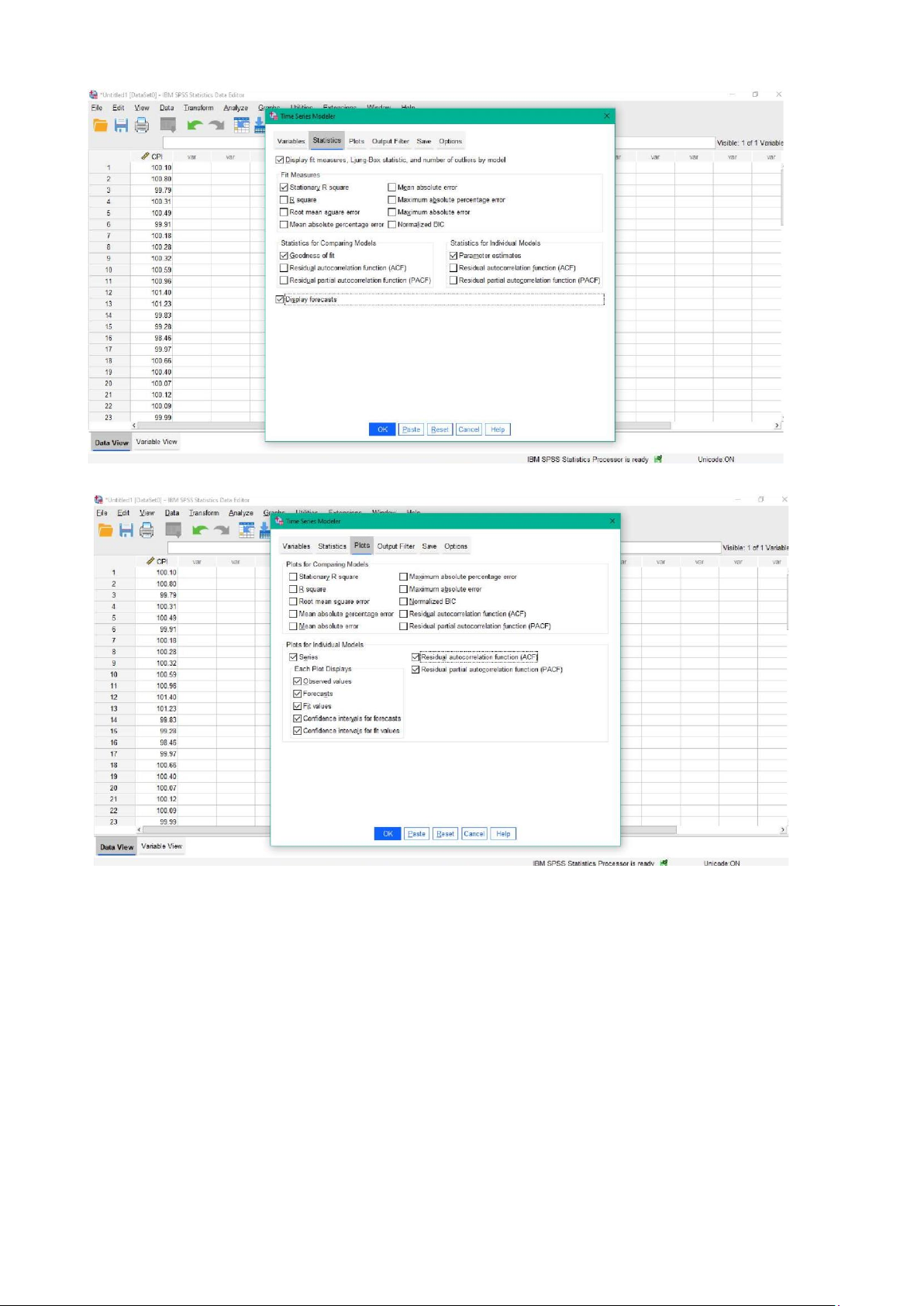924x1306 pixels.
Task: Click the Go to Case icon behind the Statistics dialog
Action: point(242,125)
